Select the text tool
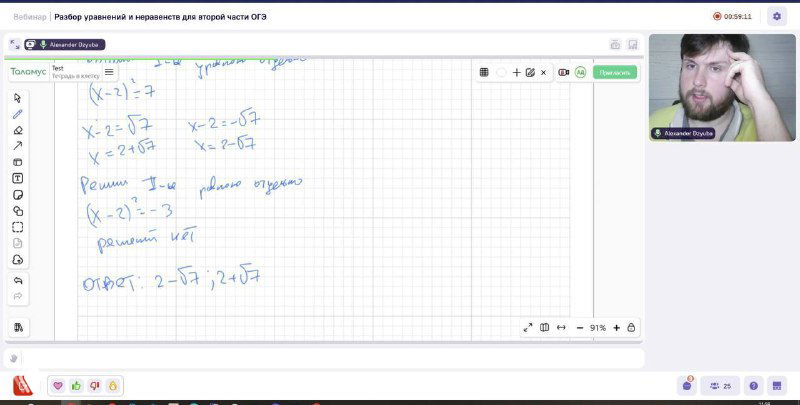This screenshot has height=405, width=800. click(18, 178)
